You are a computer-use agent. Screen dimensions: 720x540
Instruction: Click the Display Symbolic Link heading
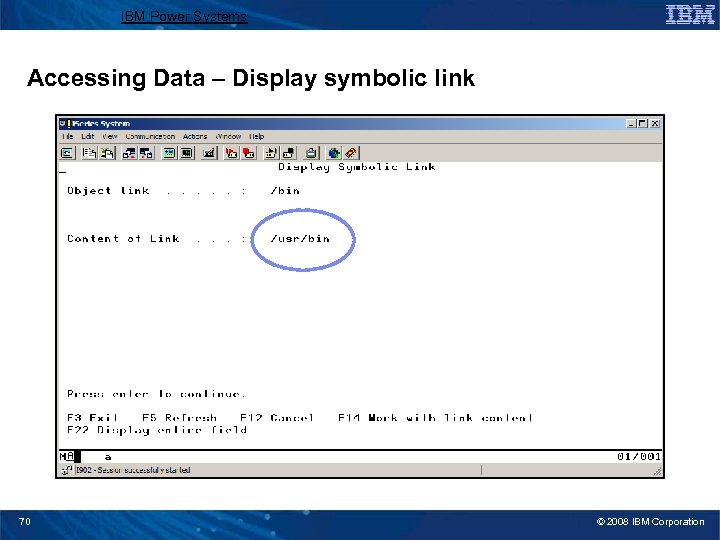point(356,167)
